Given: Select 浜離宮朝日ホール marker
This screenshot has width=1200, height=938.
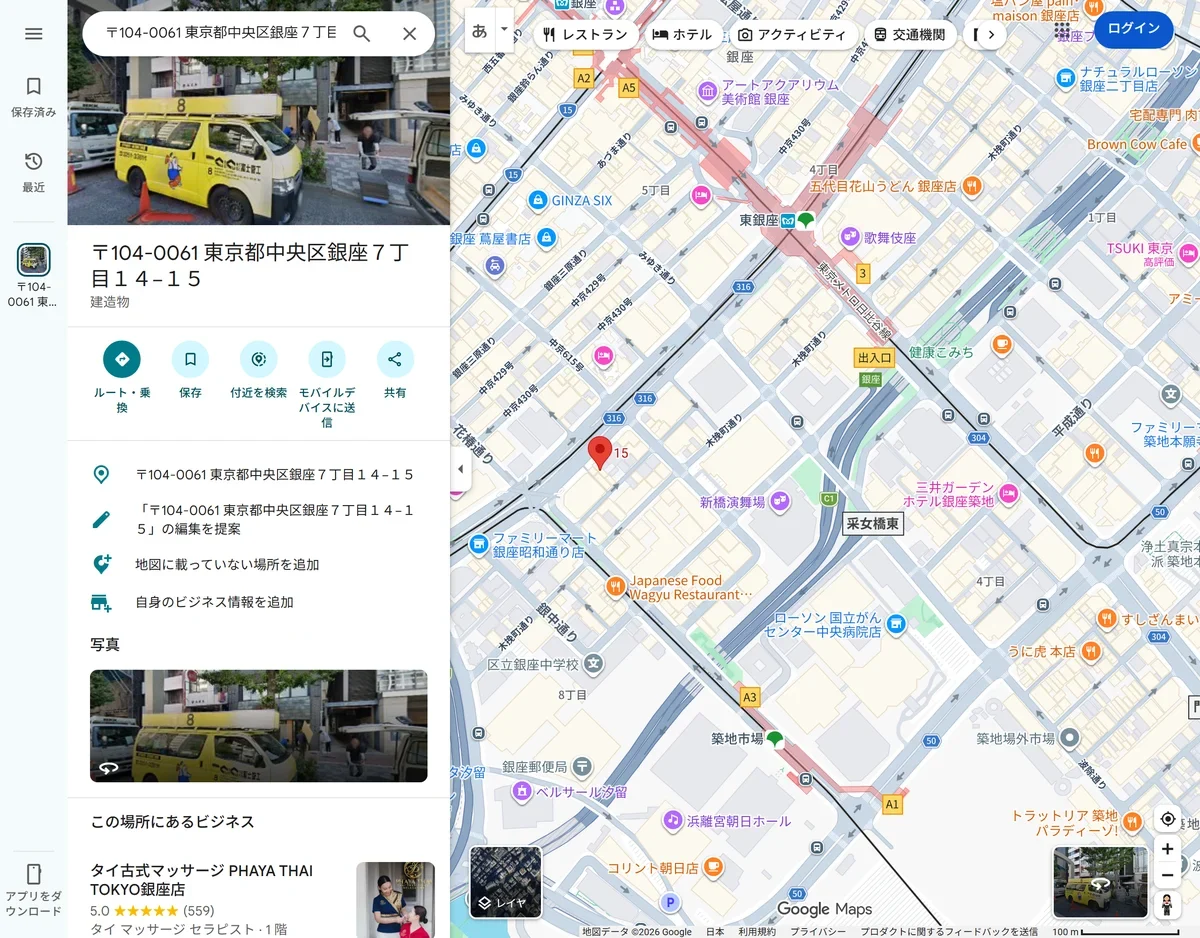Looking at the screenshot, I should (673, 820).
